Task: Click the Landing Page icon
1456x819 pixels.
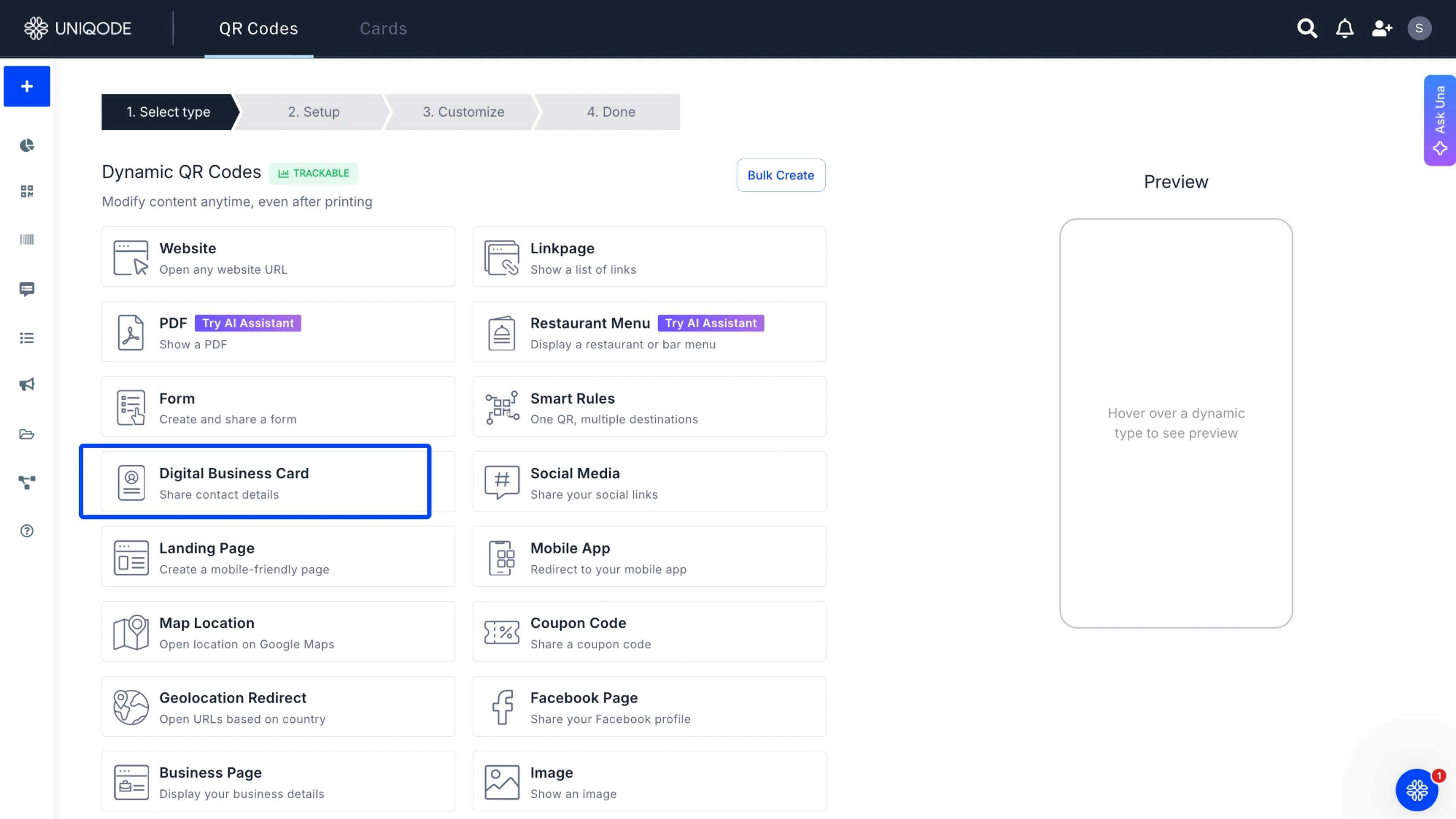Action: click(130, 557)
